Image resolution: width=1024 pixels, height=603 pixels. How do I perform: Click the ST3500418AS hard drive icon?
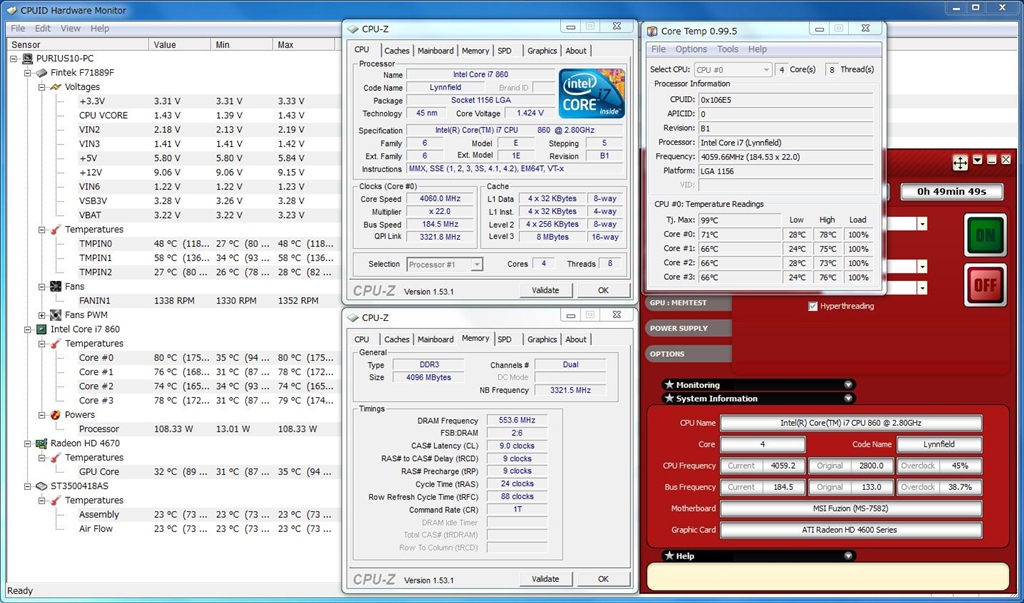[x=42, y=486]
